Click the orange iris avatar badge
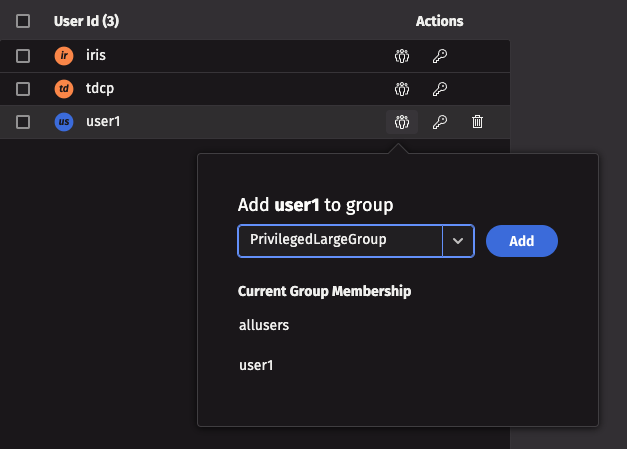This screenshot has width=627, height=449. point(64,57)
